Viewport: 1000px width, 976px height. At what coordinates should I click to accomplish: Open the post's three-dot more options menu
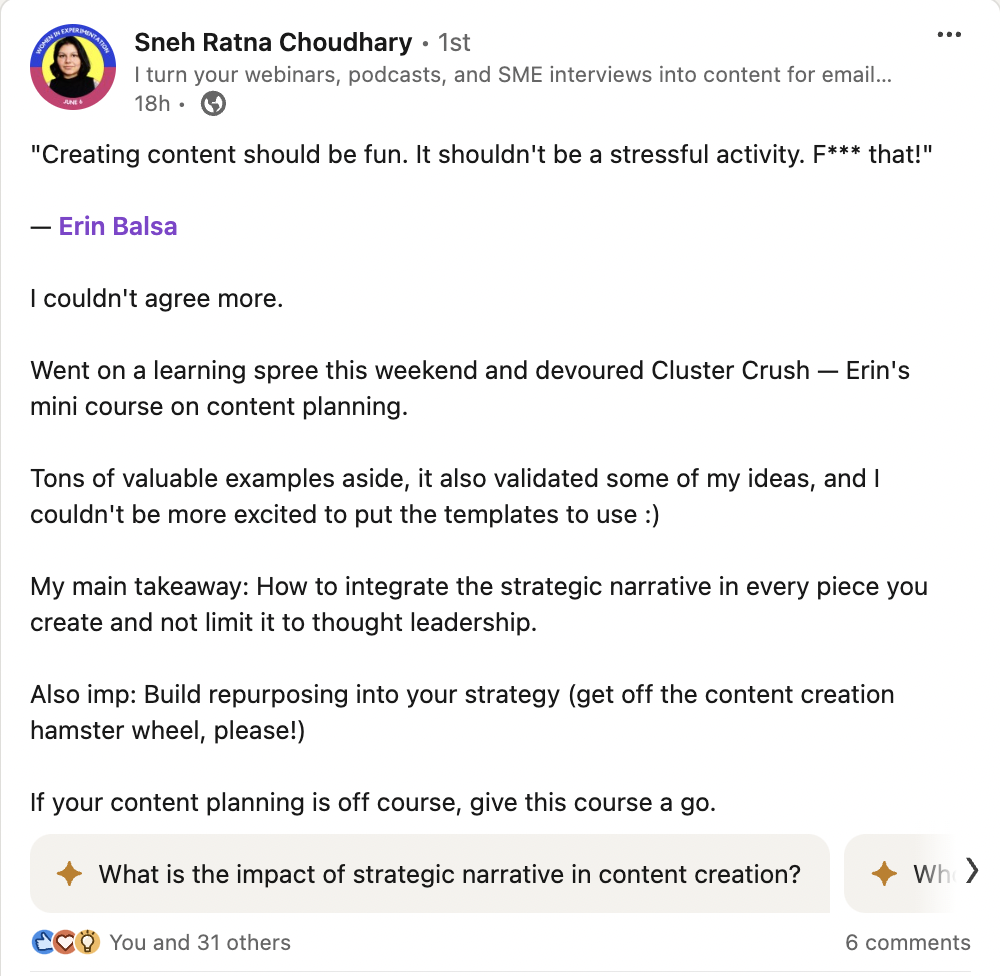click(x=949, y=35)
